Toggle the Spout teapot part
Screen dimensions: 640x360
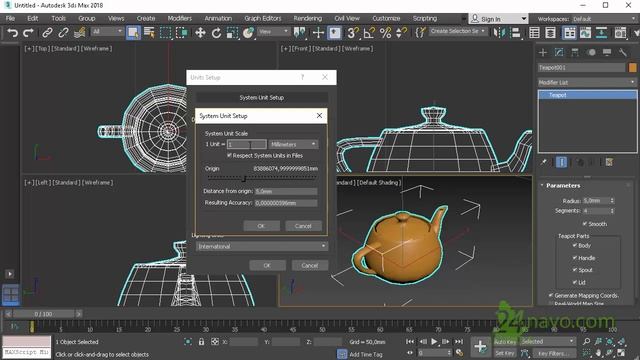[575, 270]
